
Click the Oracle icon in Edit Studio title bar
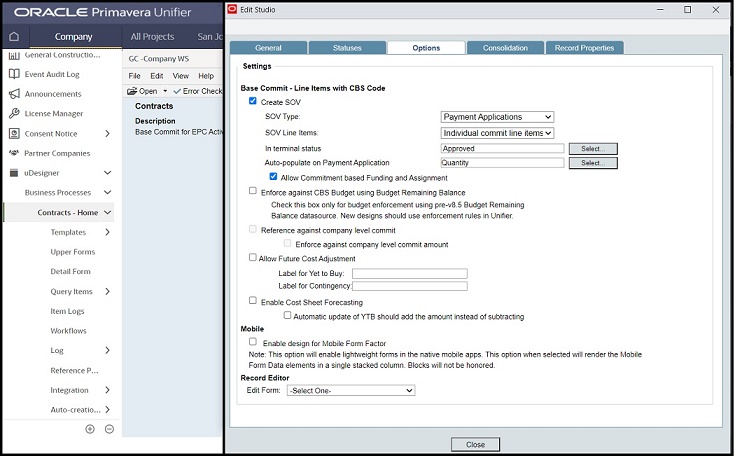pyautogui.click(x=232, y=9)
